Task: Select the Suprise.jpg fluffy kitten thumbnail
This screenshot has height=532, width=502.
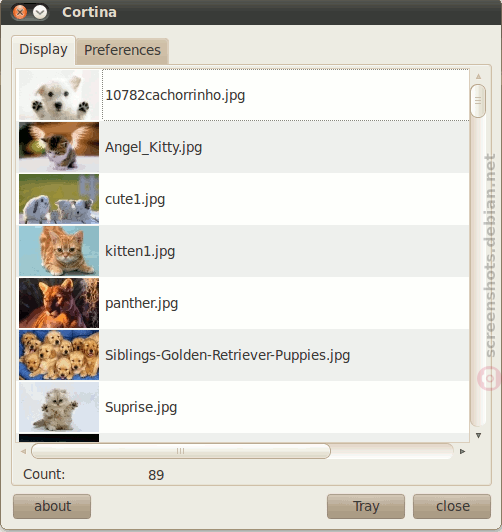Action: tap(59, 407)
